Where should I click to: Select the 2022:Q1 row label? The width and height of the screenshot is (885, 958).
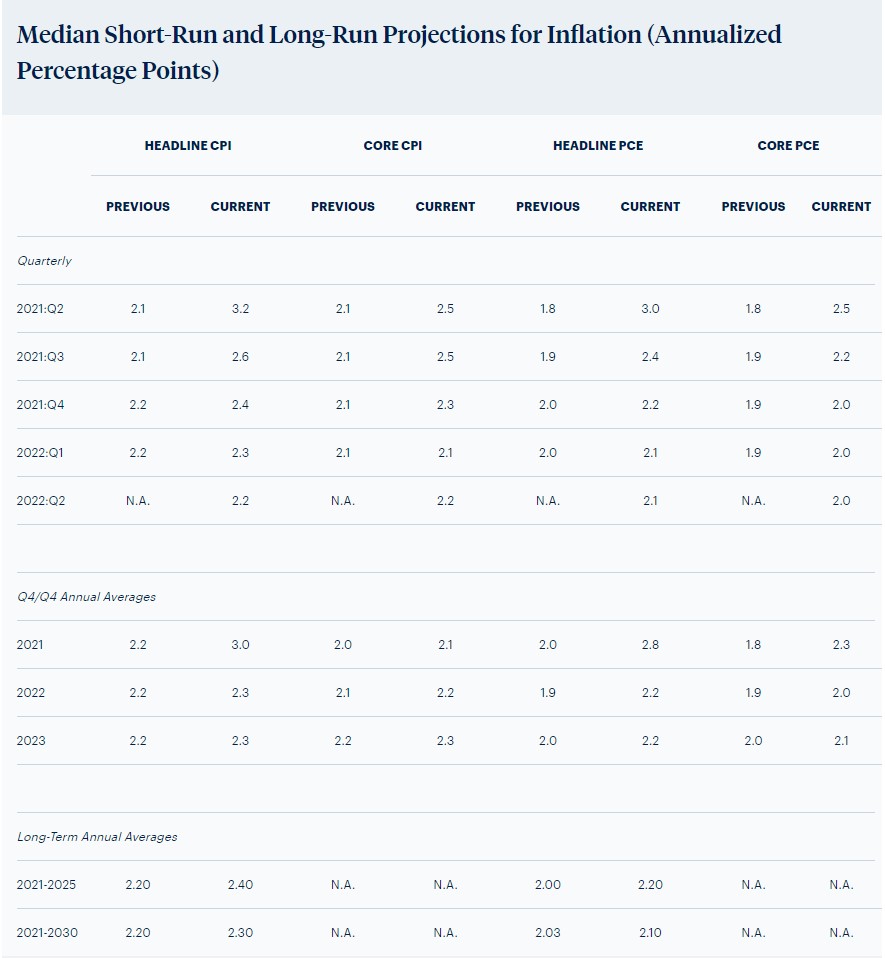40,453
